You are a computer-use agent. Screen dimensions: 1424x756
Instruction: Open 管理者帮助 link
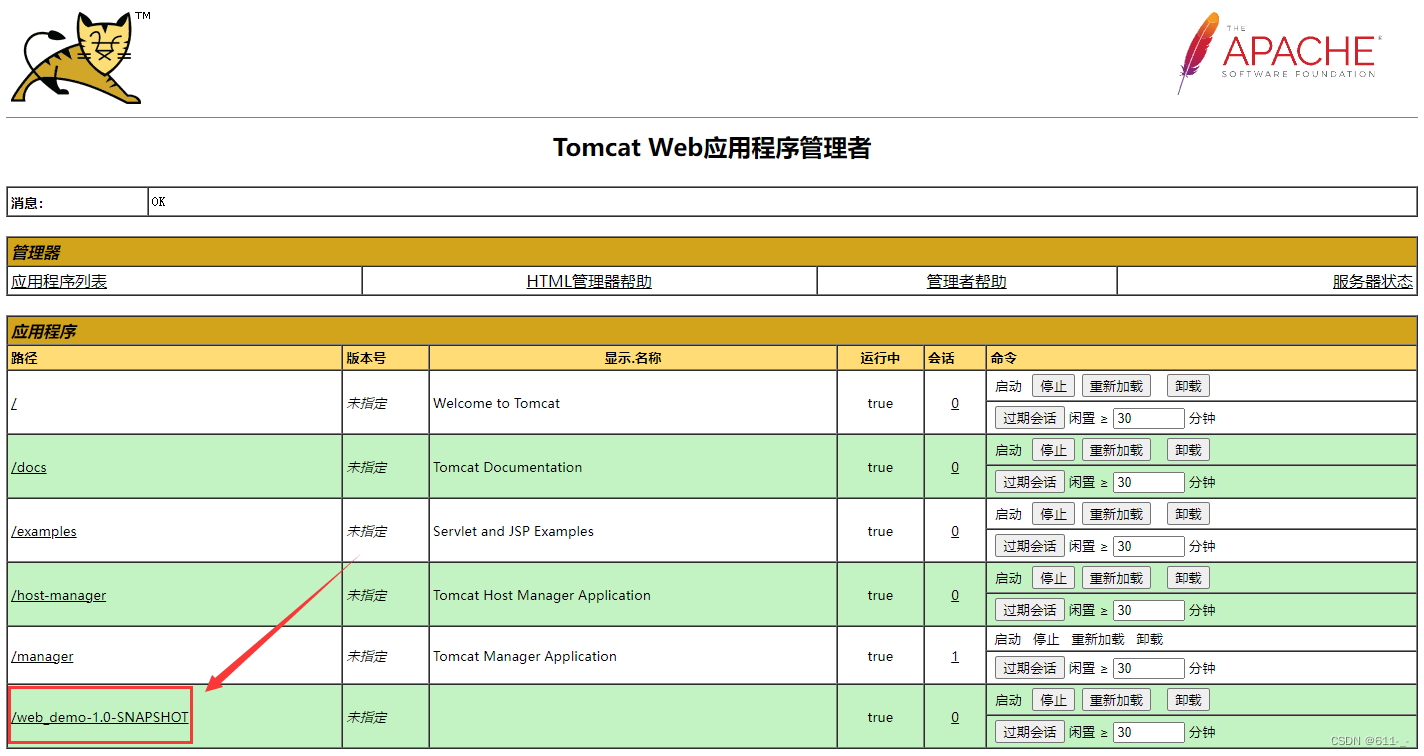tap(967, 282)
